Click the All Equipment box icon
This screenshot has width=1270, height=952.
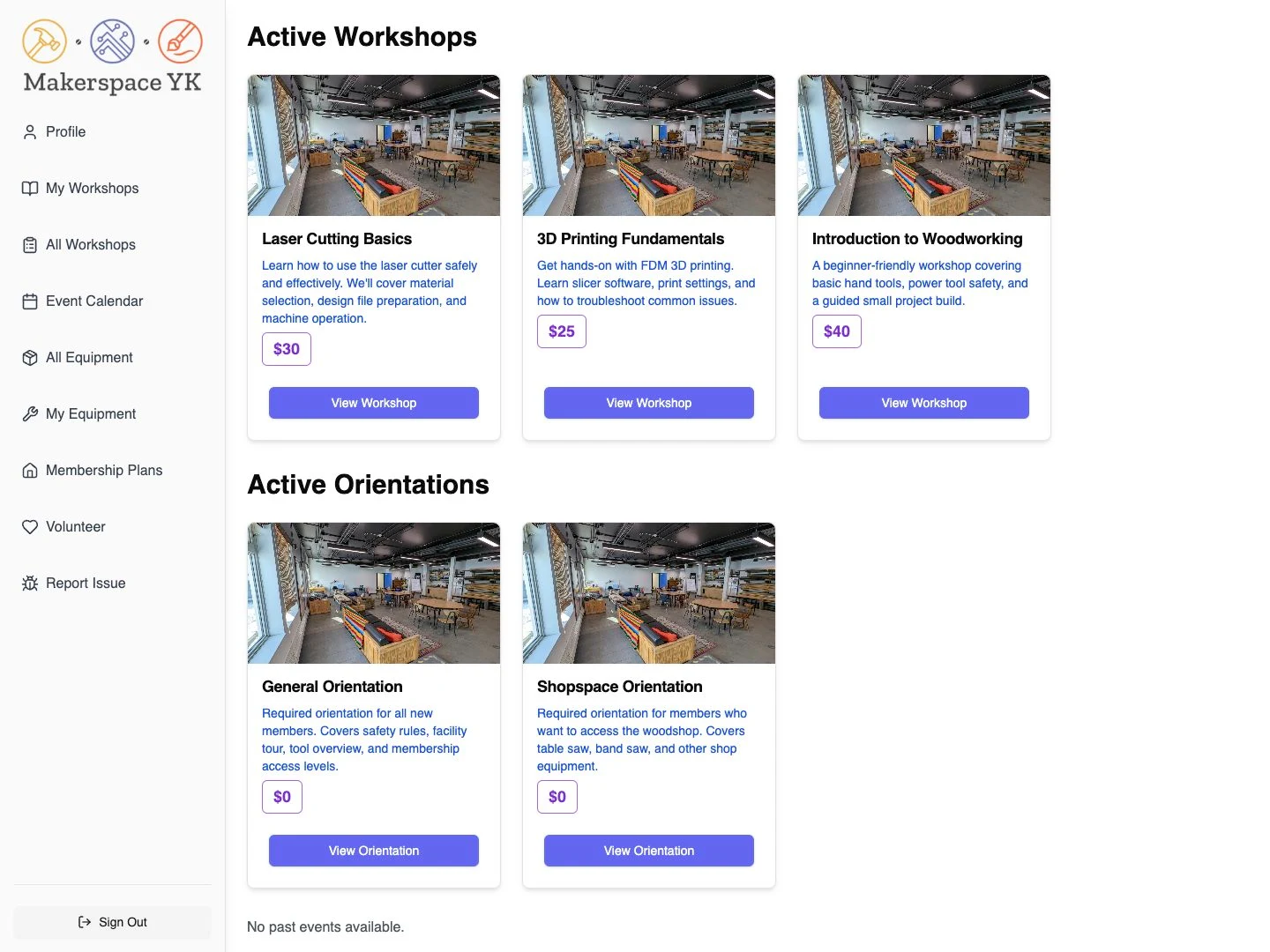30,358
